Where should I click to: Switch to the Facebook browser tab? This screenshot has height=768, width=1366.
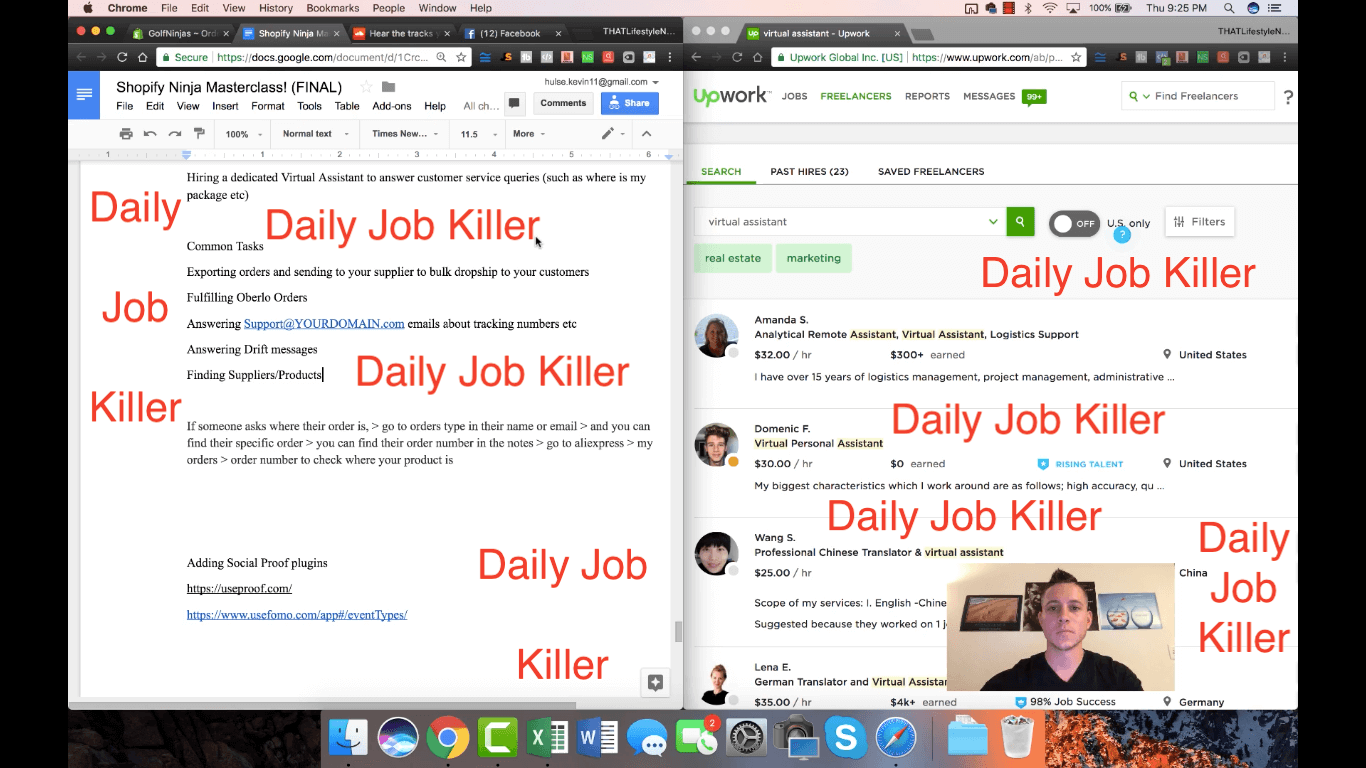click(x=510, y=33)
